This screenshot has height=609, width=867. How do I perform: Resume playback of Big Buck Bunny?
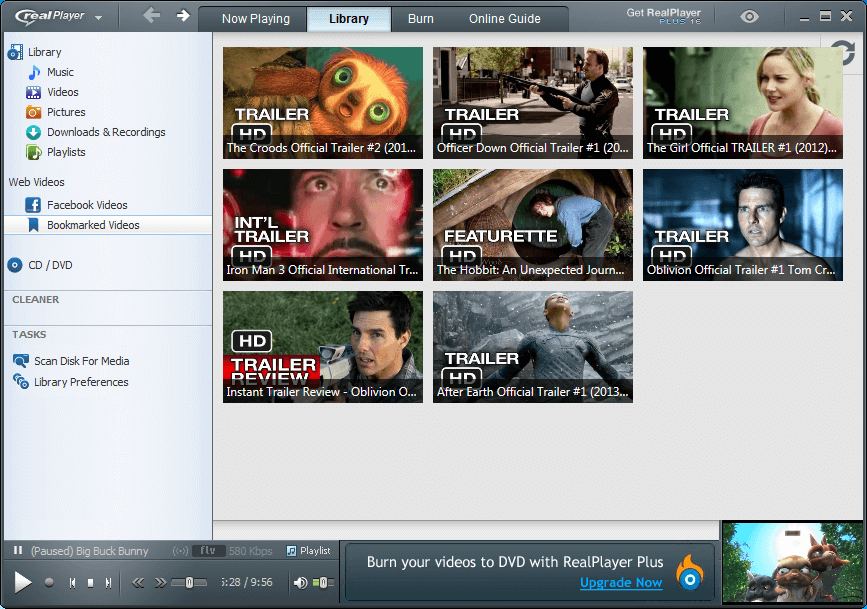[x=22, y=582]
